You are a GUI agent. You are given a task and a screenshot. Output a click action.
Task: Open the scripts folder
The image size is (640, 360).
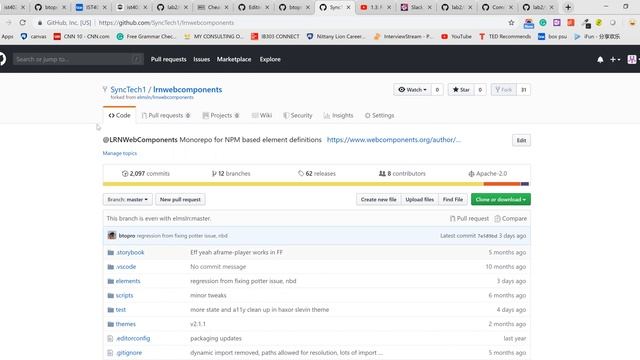pos(124,295)
